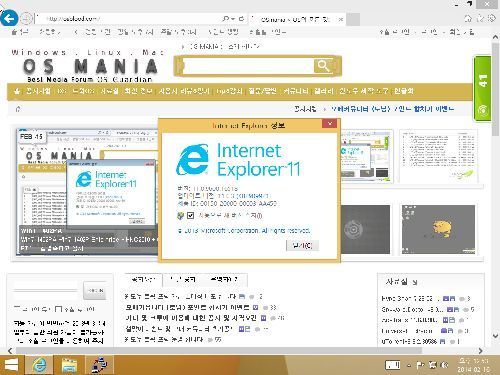The width and height of the screenshot is (500, 375).
Task: Close the Internet Explorer 정보 dialog with X
Action: (x=330, y=124)
